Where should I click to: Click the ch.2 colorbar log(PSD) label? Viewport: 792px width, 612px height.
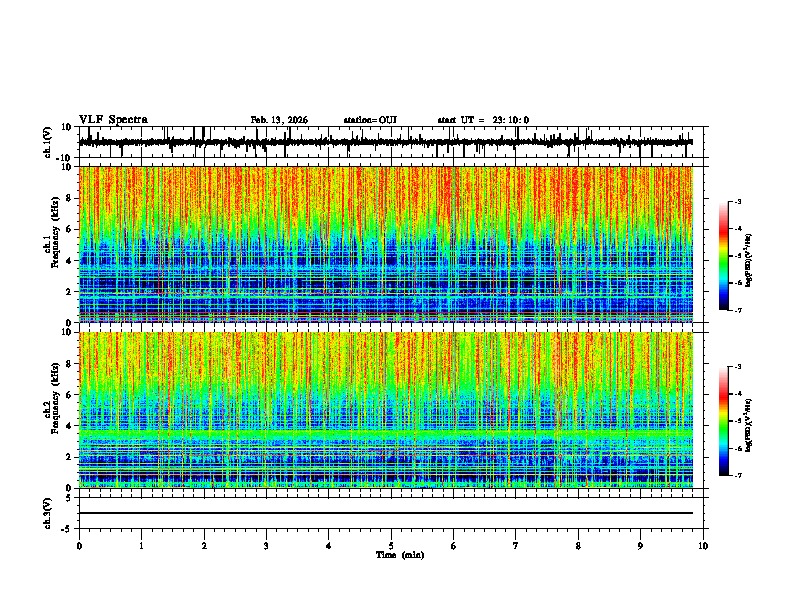pos(749,425)
